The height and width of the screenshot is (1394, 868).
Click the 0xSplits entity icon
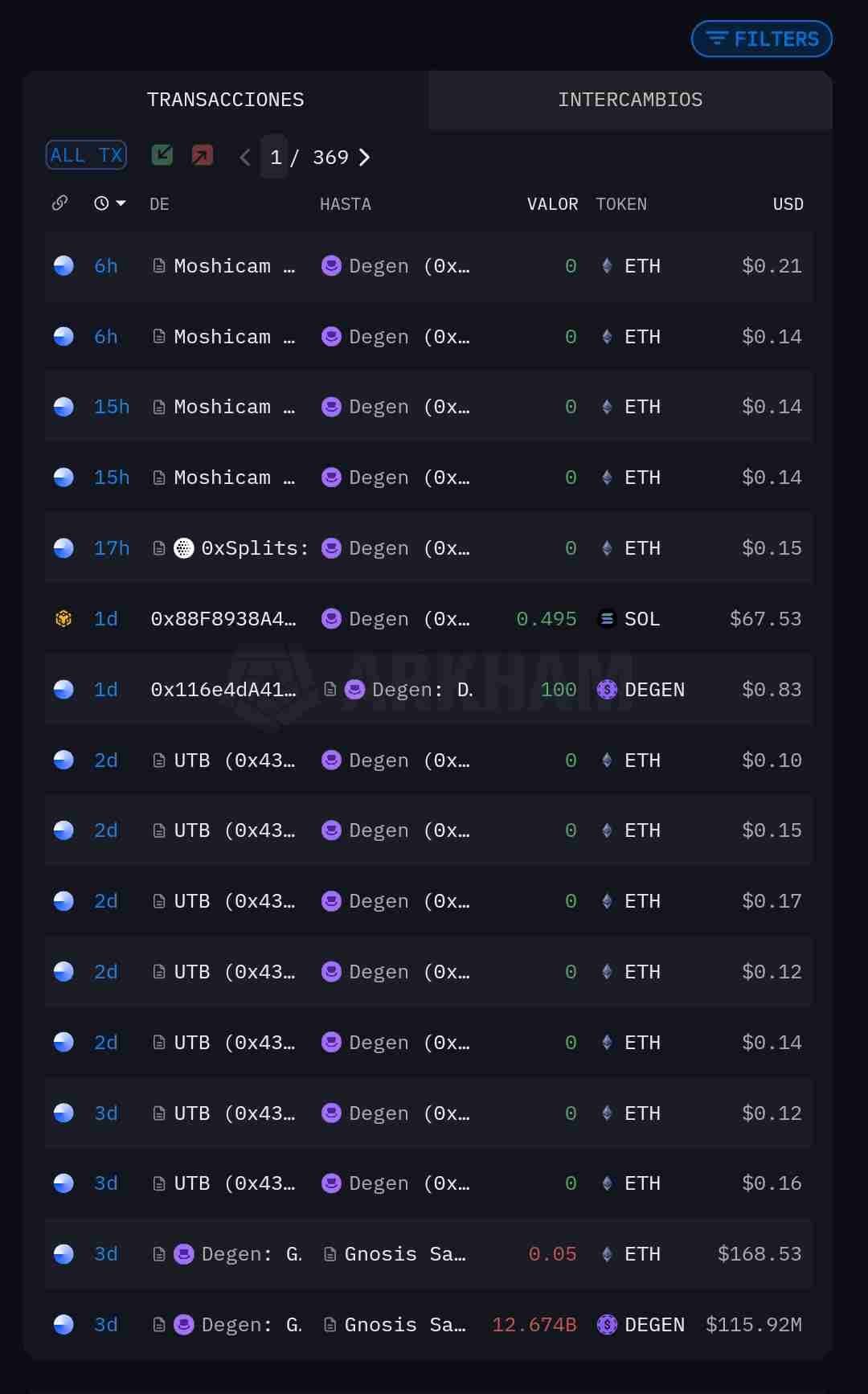(x=184, y=548)
